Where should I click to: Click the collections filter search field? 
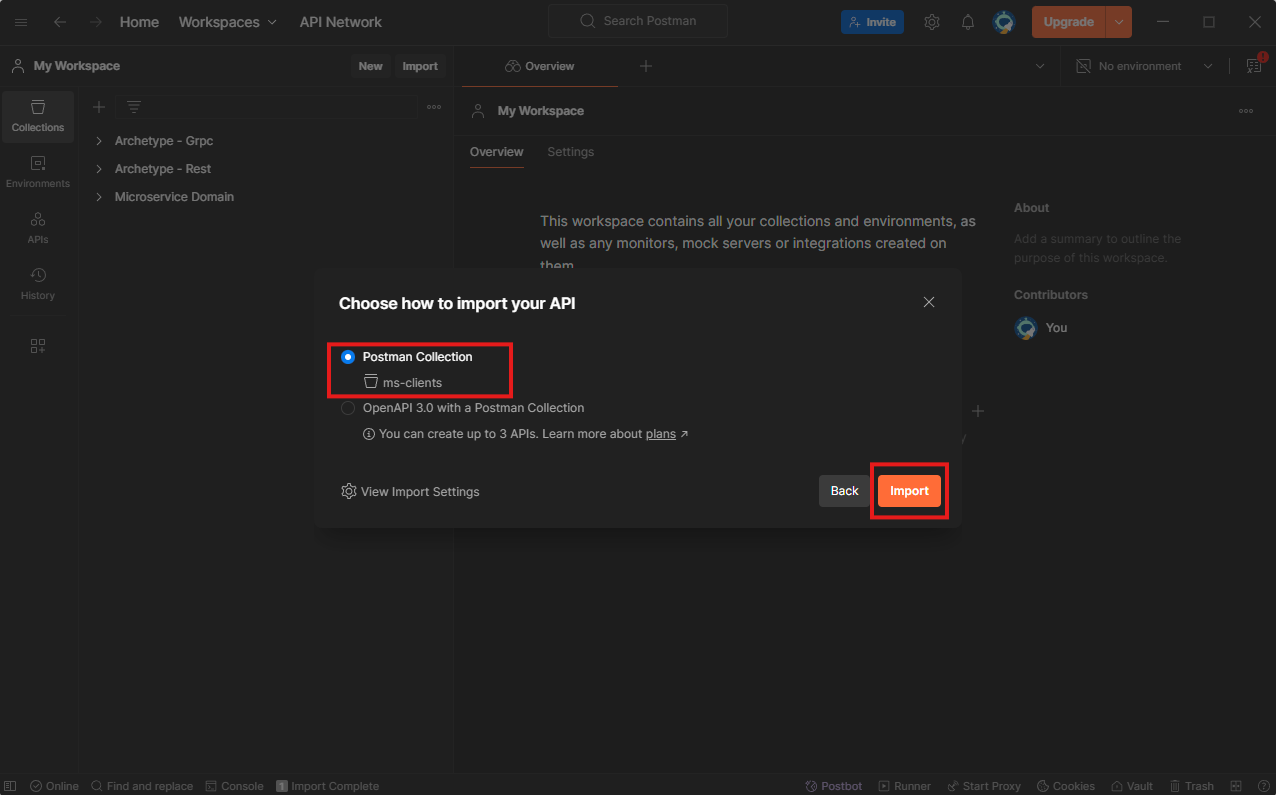pyautogui.click(x=267, y=107)
